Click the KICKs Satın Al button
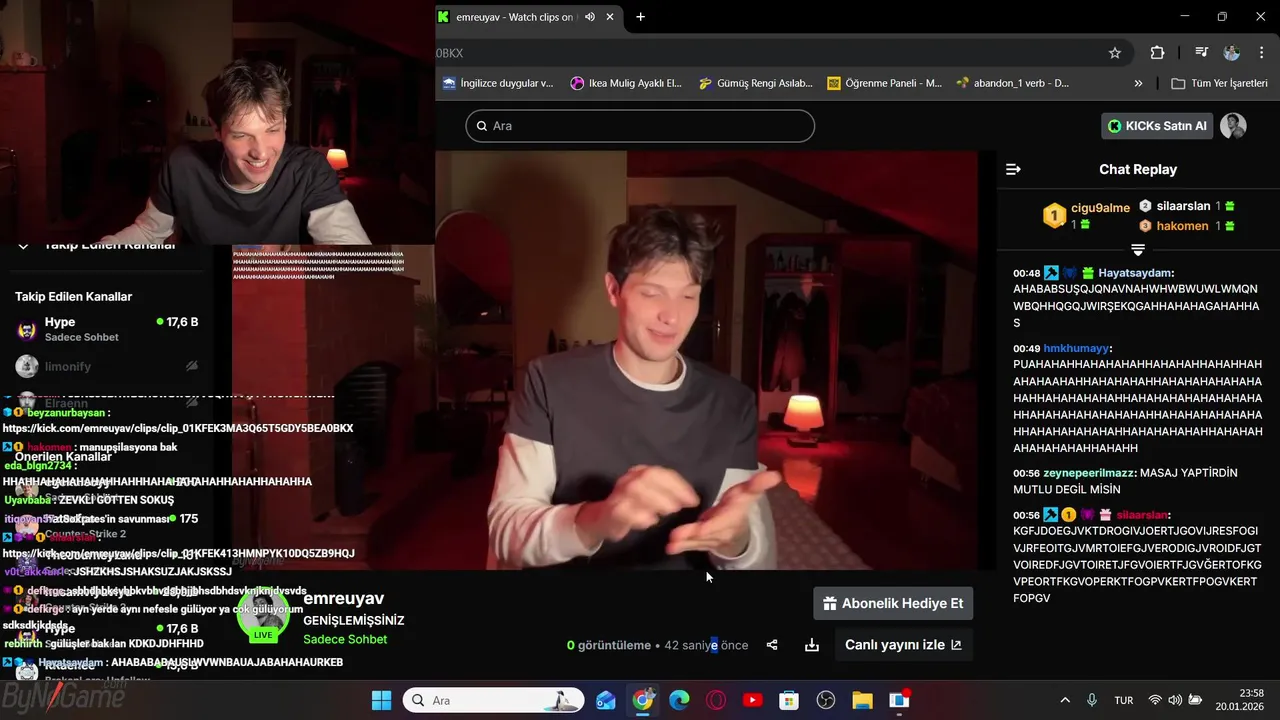Viewport: 1280px width, 720px height. point(1157,126)
